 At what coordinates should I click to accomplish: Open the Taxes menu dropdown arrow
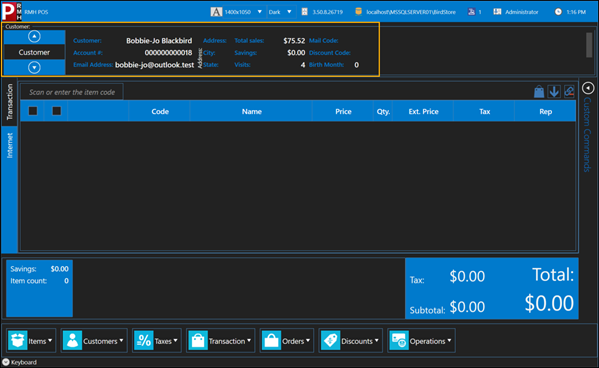point(176,340)
